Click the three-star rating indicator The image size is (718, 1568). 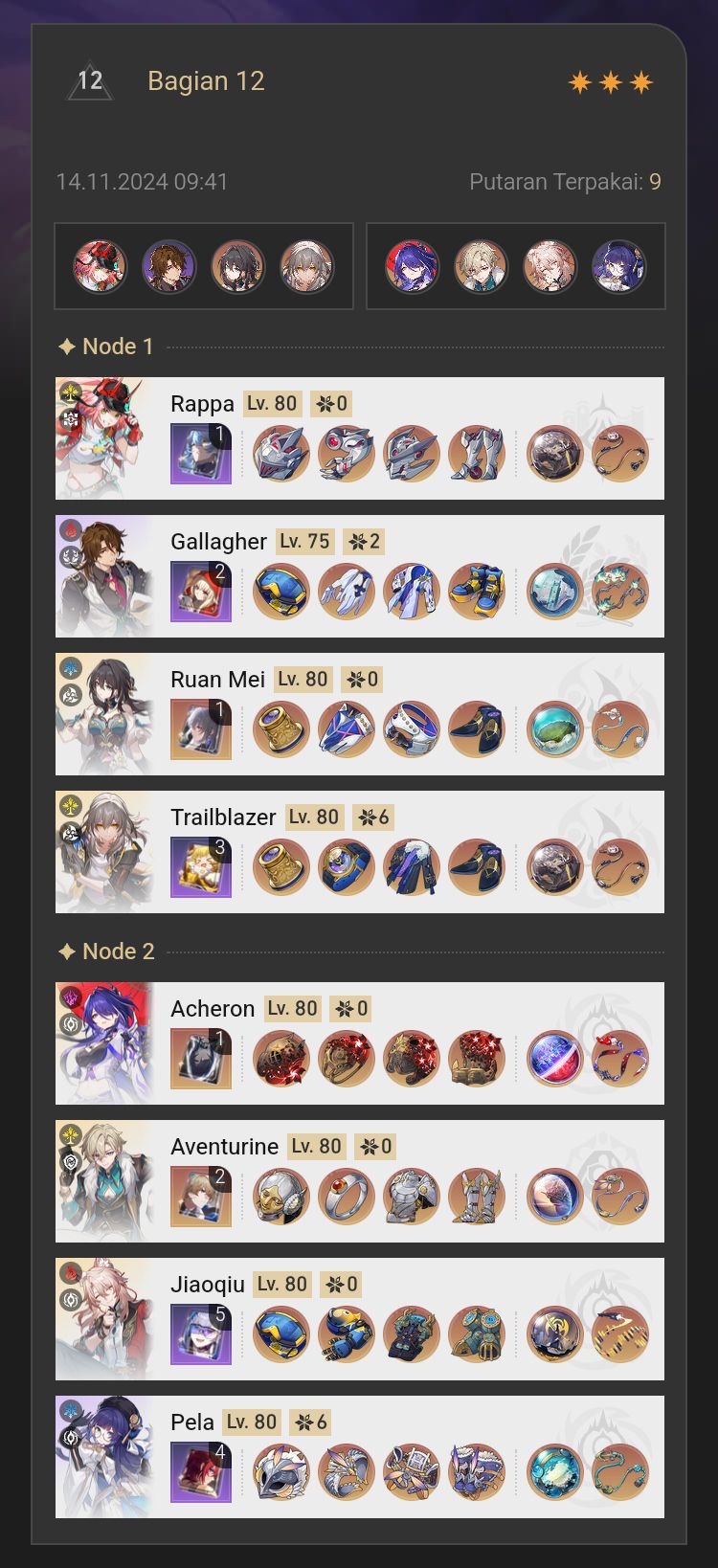(611, 82)
